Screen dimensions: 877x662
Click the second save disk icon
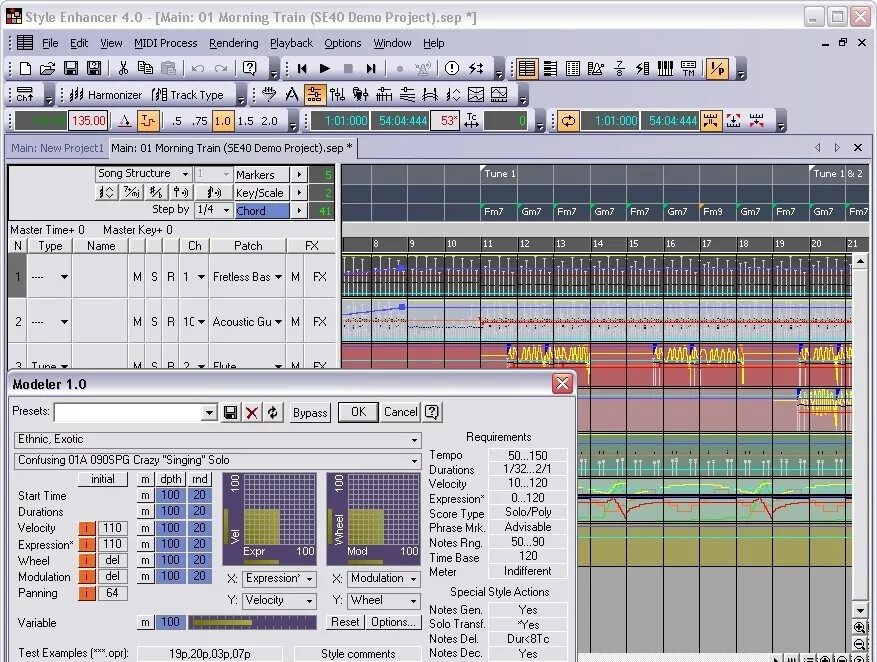(94, 69)
